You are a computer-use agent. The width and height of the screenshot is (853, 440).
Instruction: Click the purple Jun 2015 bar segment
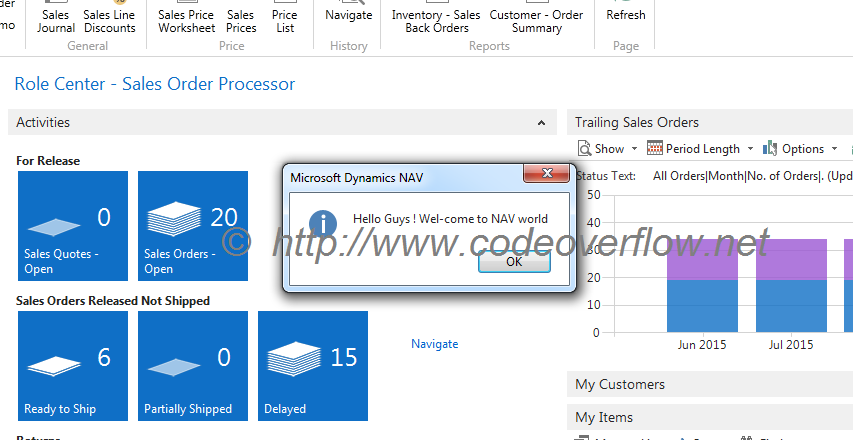coord(702,259)
